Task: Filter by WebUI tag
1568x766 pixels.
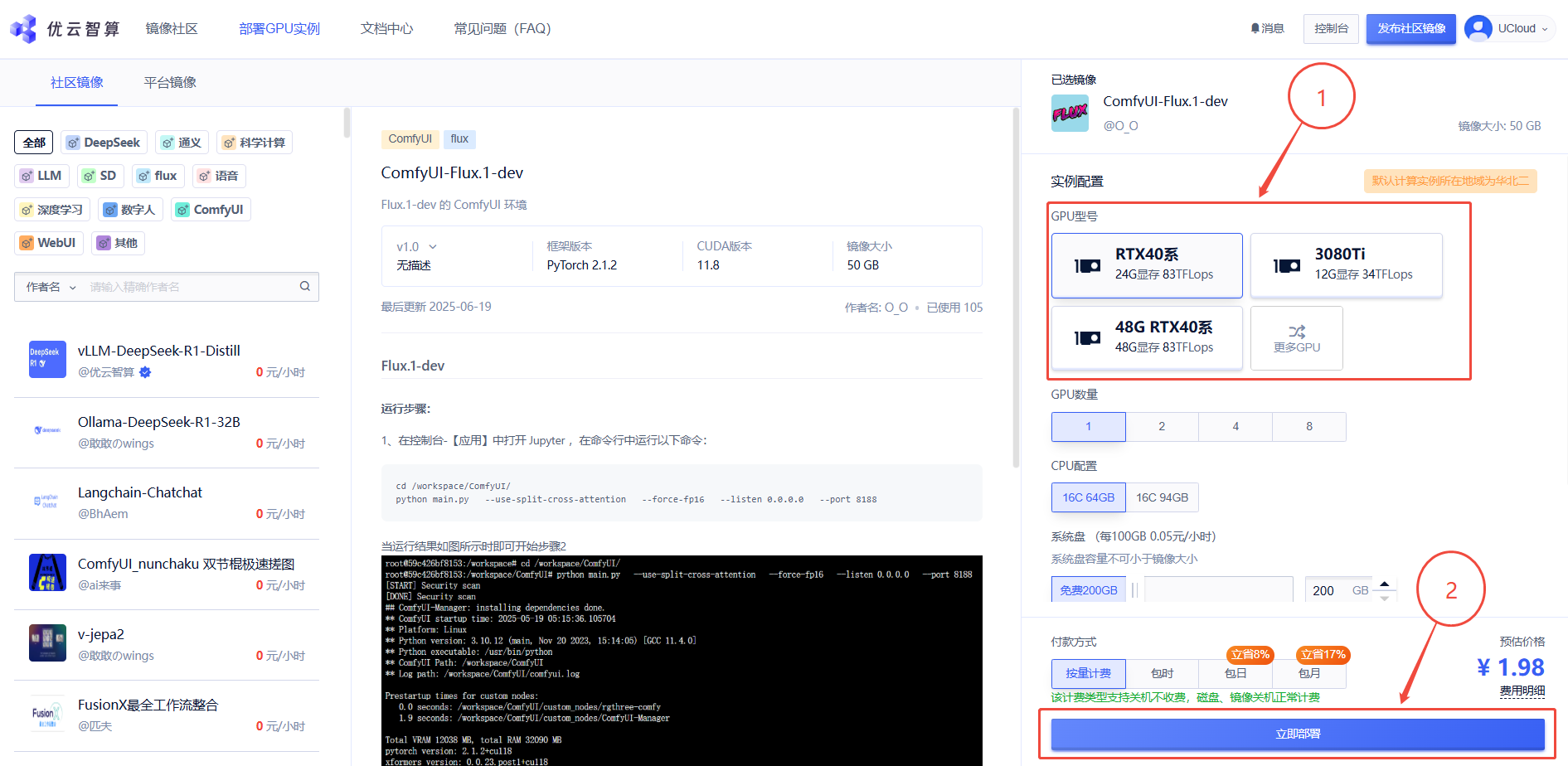Action: point(49,243)
